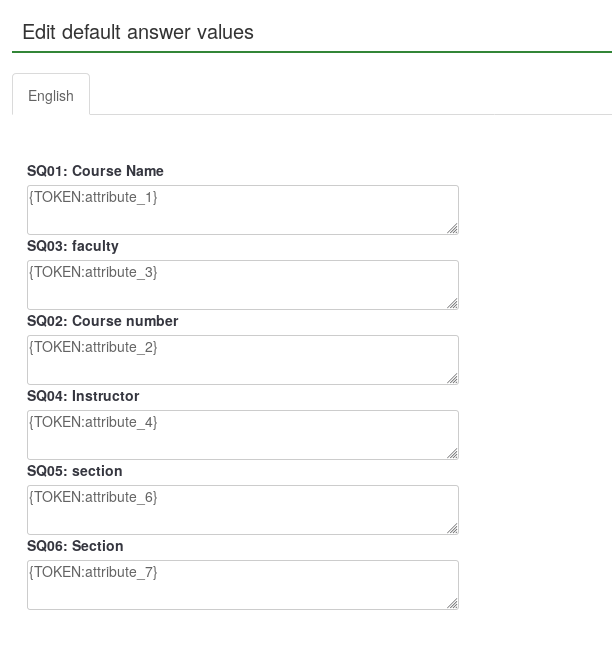Click the SQ01 Course Name text field

point(242,210)
